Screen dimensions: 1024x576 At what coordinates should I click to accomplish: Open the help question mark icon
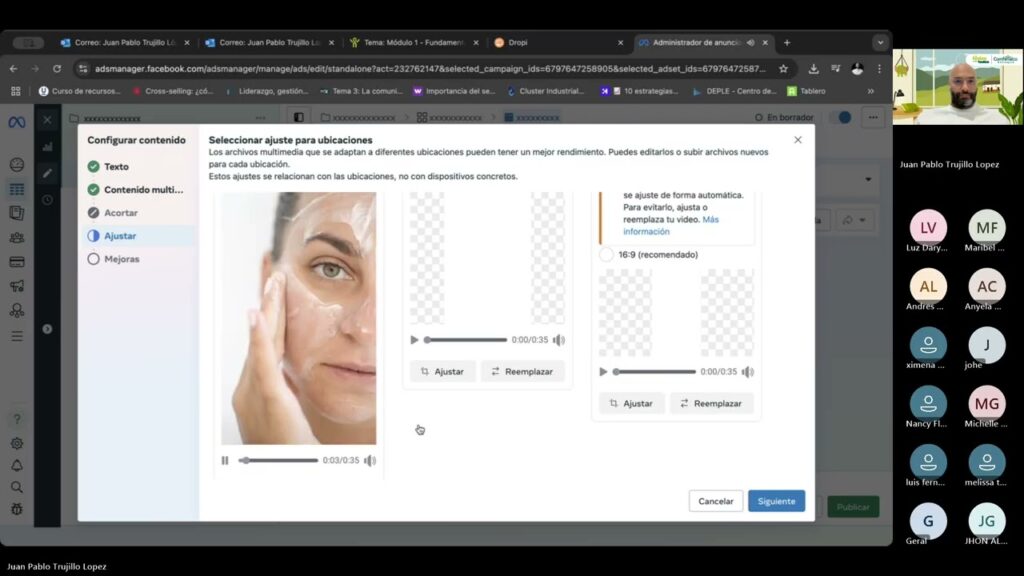(17, 420)
